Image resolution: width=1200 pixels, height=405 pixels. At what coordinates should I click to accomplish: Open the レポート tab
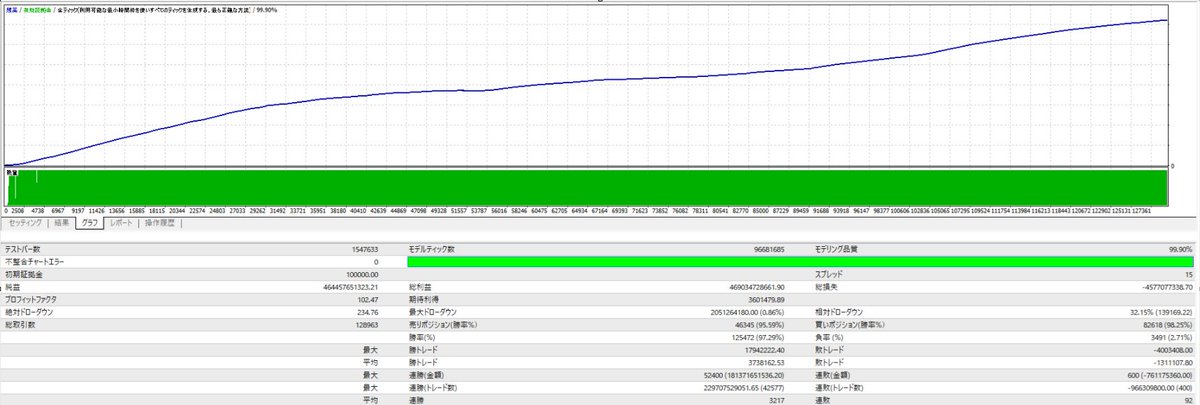click(120, 223)
